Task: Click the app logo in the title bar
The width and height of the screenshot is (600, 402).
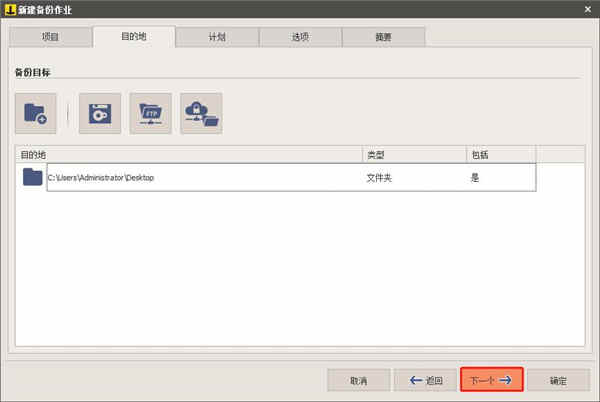Action: 10,9
